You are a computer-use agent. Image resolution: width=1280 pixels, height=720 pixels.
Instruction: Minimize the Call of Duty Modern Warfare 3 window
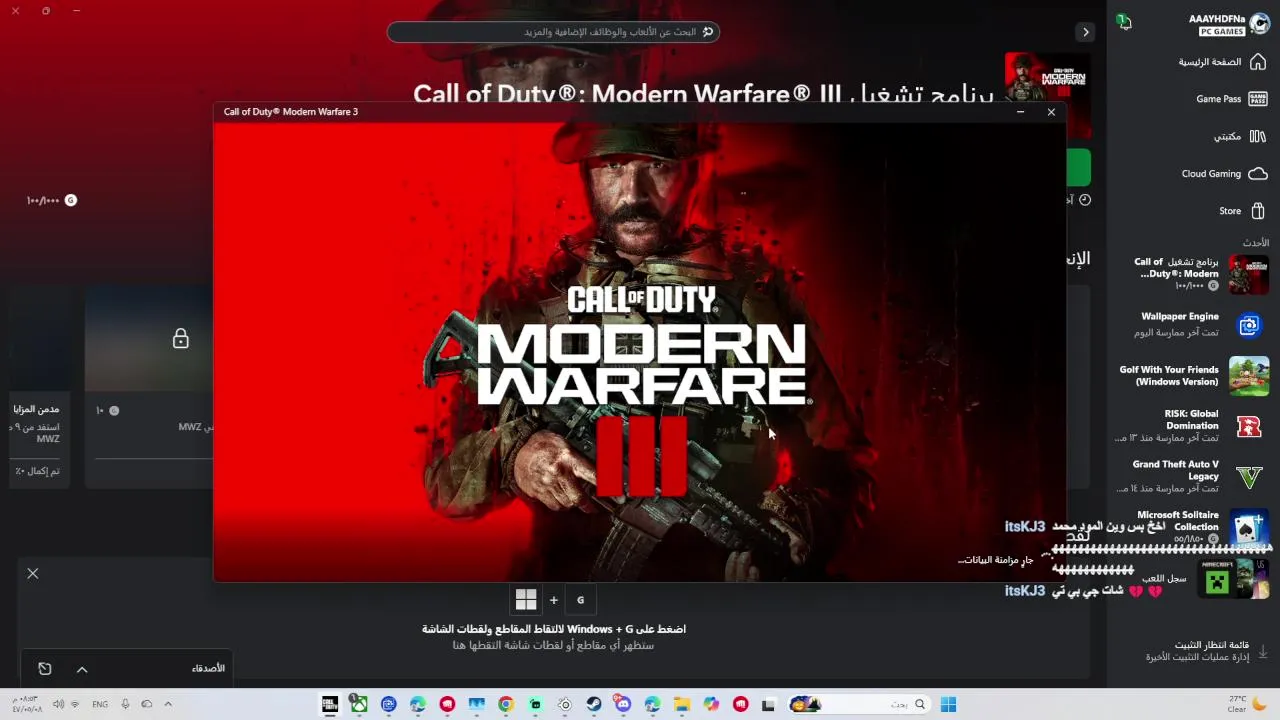(x=1020, y=112)
